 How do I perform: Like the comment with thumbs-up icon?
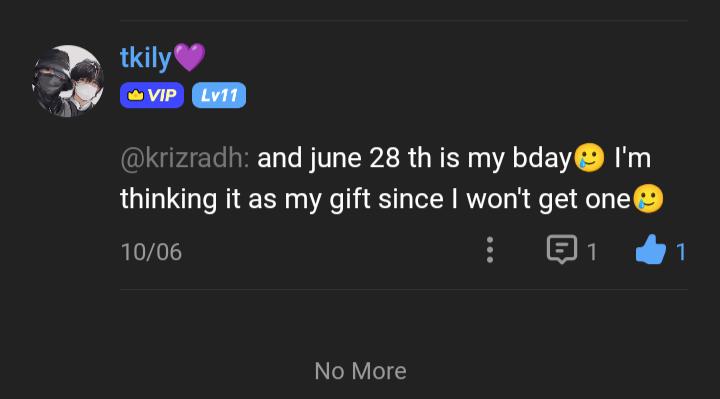coord(651,249)
